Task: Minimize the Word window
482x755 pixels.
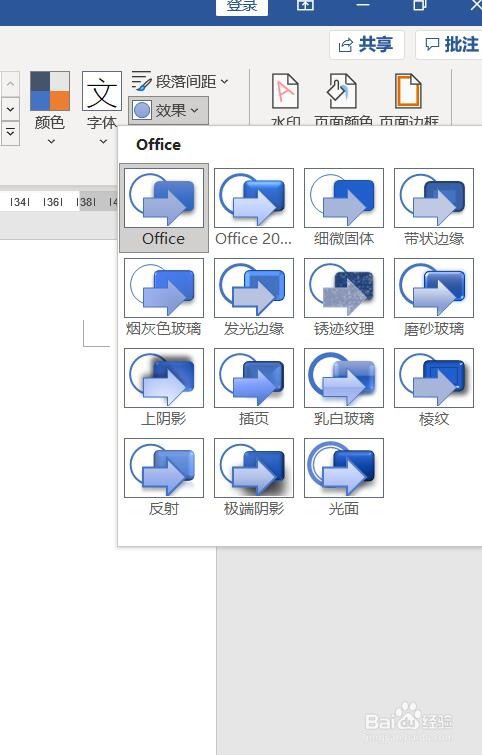Action: click(363, 5)
